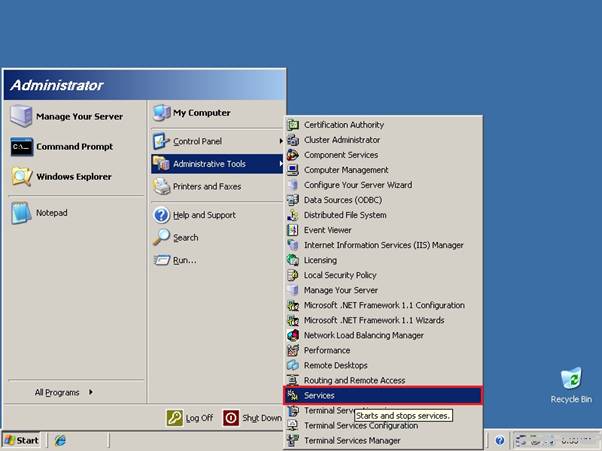Image resolution: width=602 pixels, height=451 pixels.
Task: Click the Notepad icon
Action: coord(21,213)
